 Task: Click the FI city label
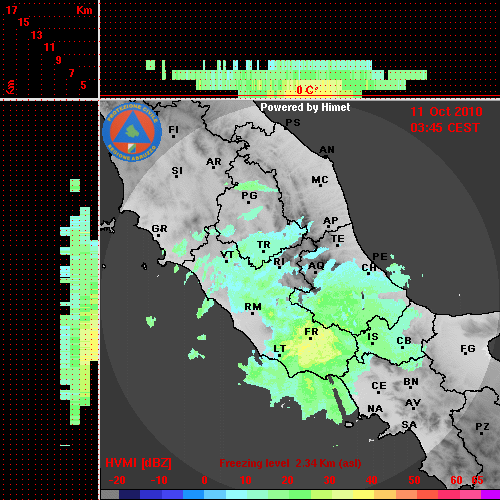pyautogui.click(x=174, y=129)
